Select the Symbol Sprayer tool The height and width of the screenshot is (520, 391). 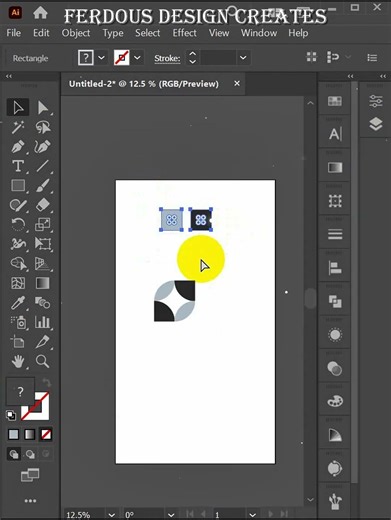coord(18,322)
